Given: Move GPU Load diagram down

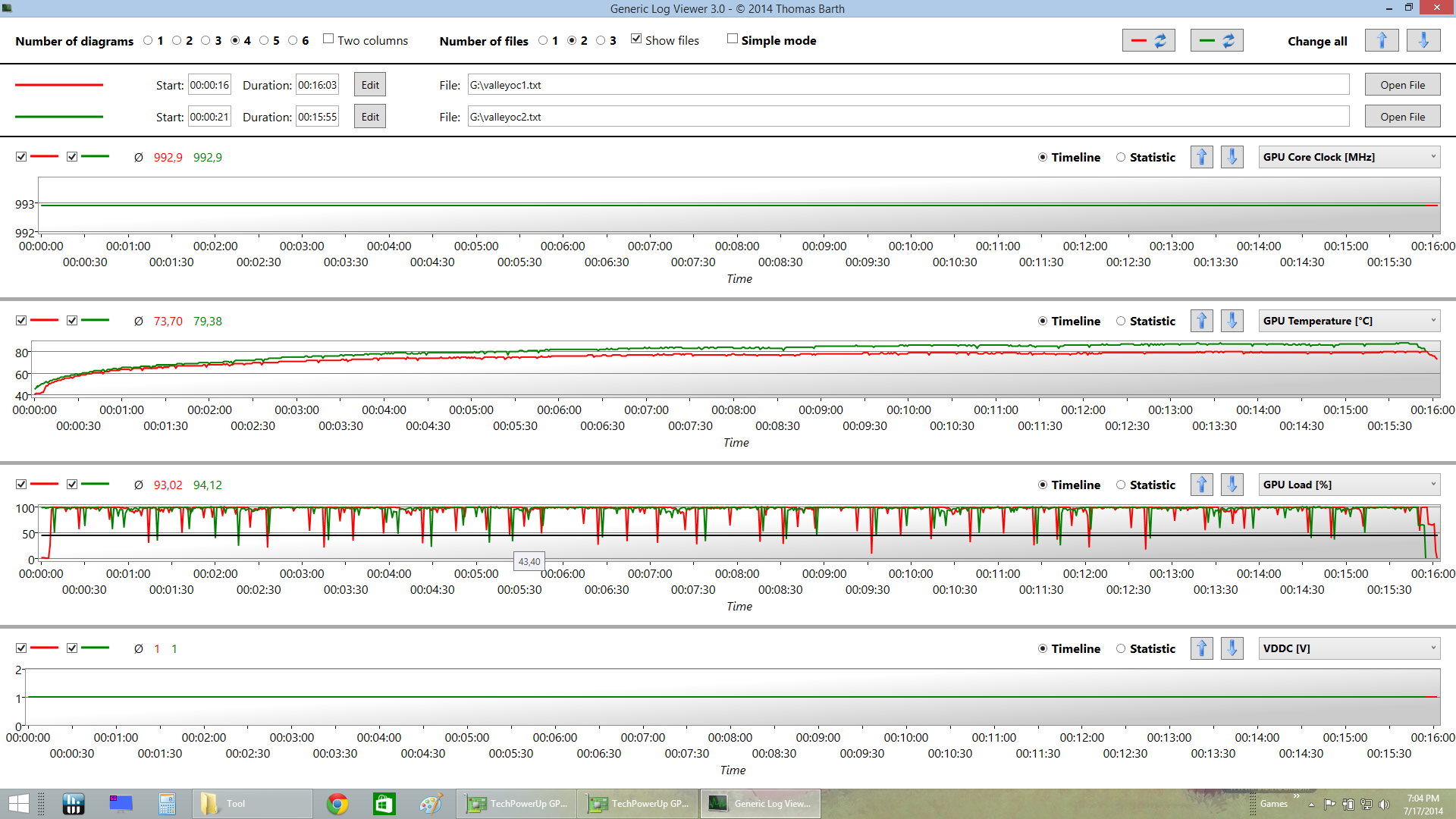Looking at the screenshot, I should pos(1232,485).
